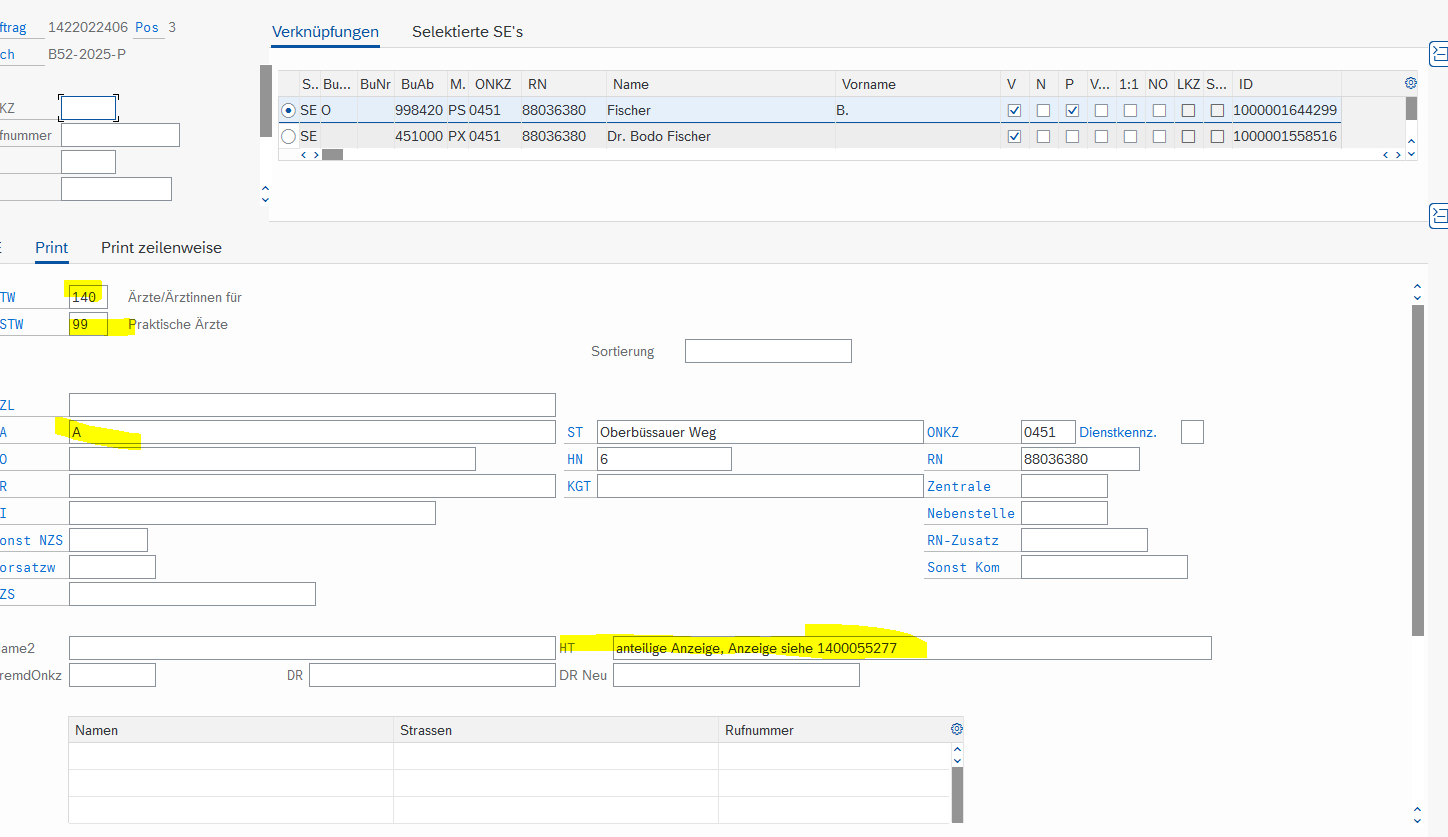Switch to the Selektierte SE's tab

coord(467,31)
